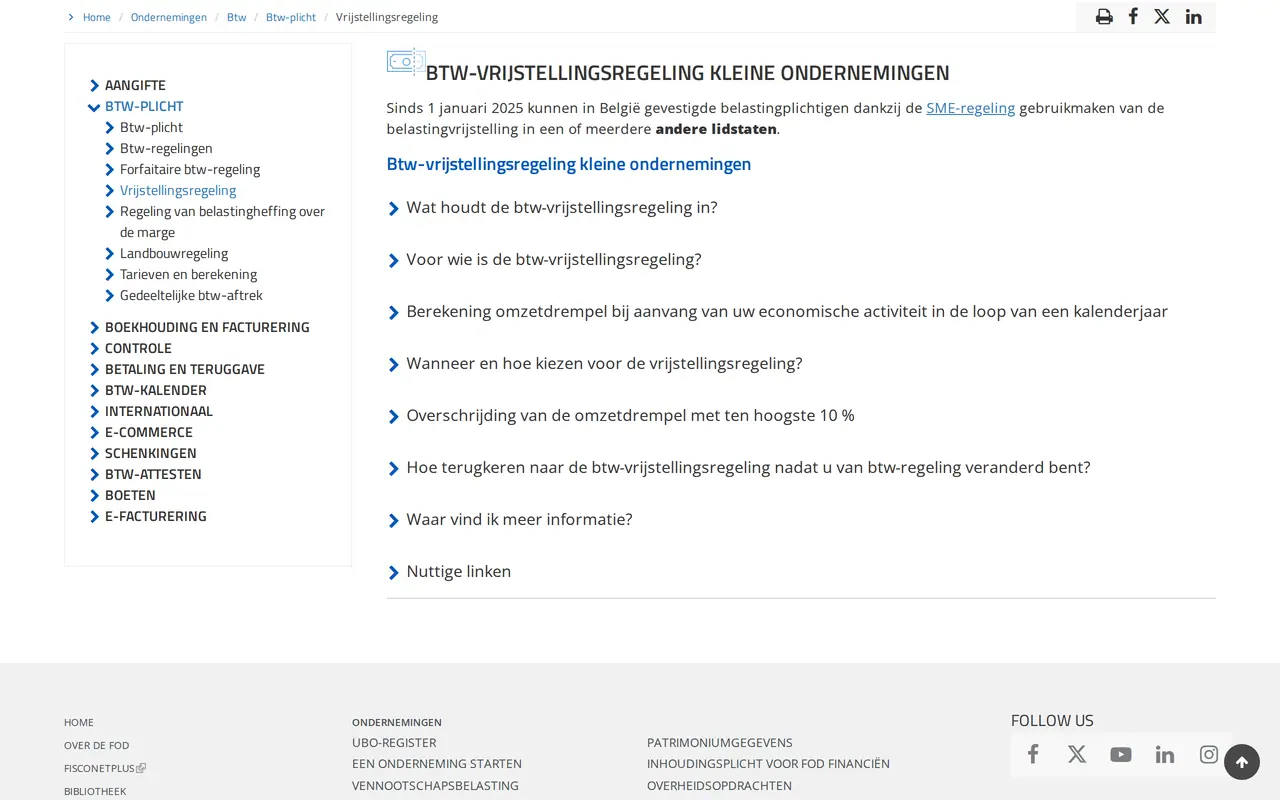Open LinkedIn icon under Follow Us
This screenshot has width=1280, height=800.
(x=1165, y=754)
